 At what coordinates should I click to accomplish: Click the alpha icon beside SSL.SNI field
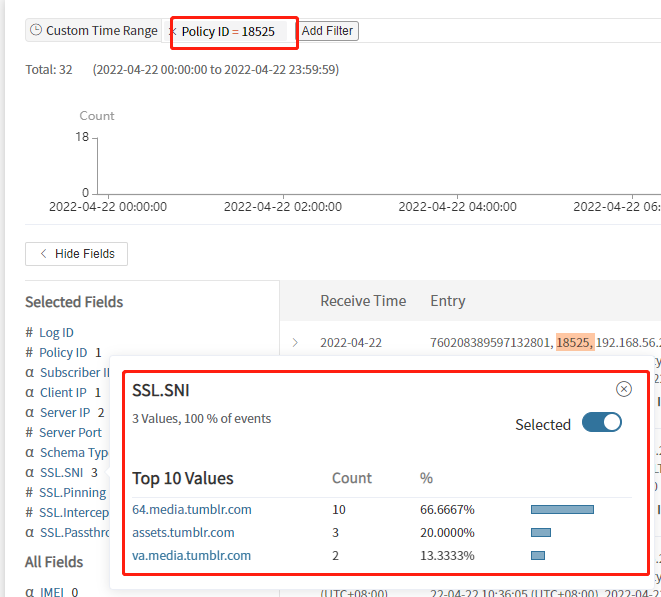click(29, 472)
